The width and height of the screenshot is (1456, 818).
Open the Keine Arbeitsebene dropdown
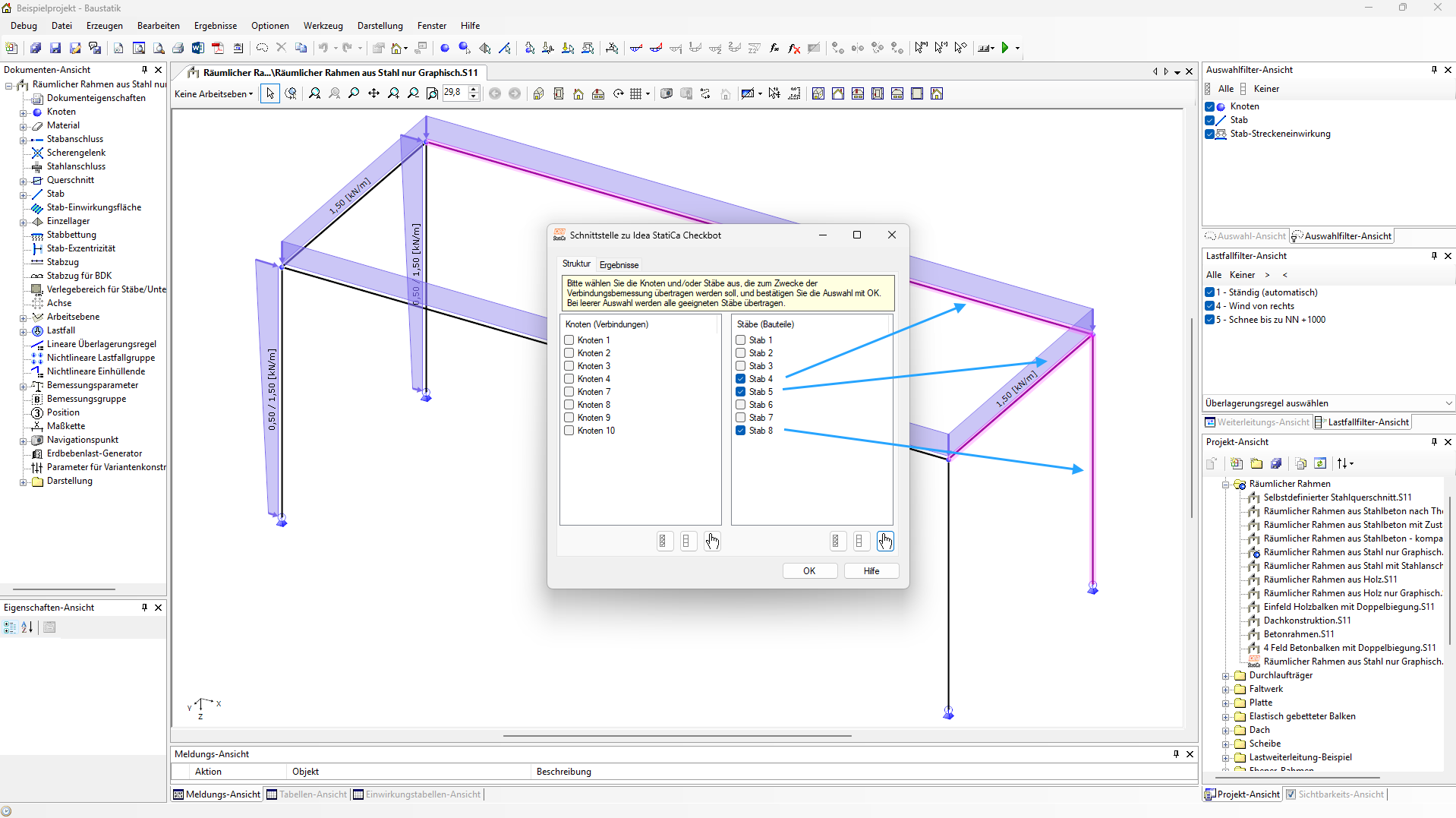coord(214,94)
